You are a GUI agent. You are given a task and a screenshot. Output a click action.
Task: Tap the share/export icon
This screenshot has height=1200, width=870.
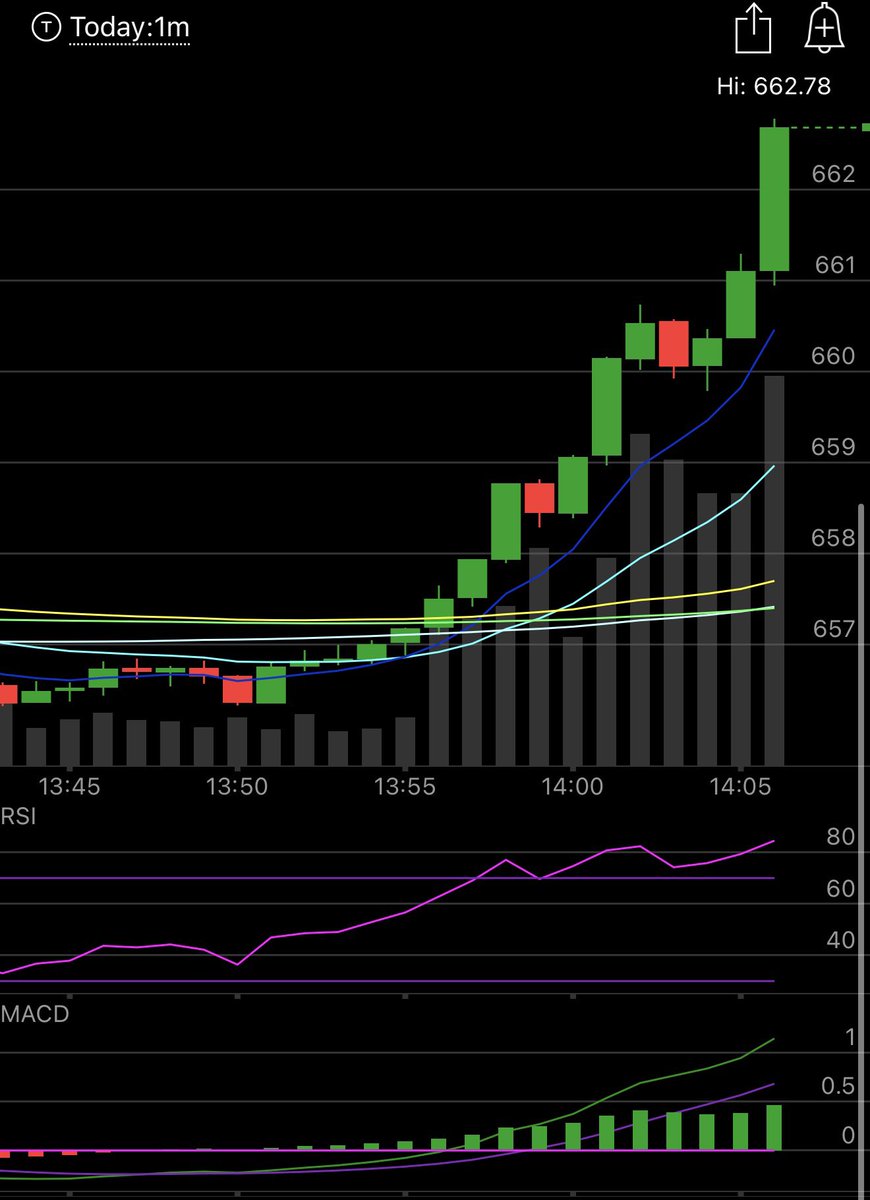click(x=752, y=28)
